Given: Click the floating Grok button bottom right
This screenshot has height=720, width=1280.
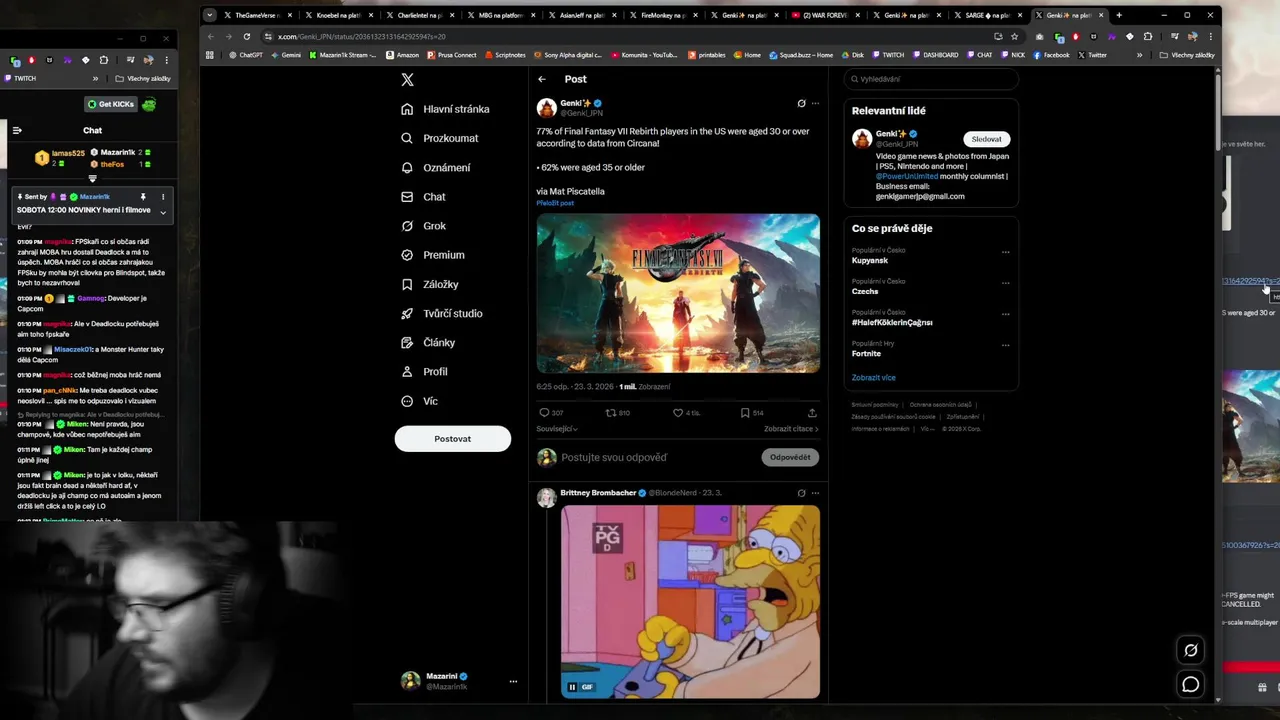Looking at the screenshot, I should tap(1191, 650).
